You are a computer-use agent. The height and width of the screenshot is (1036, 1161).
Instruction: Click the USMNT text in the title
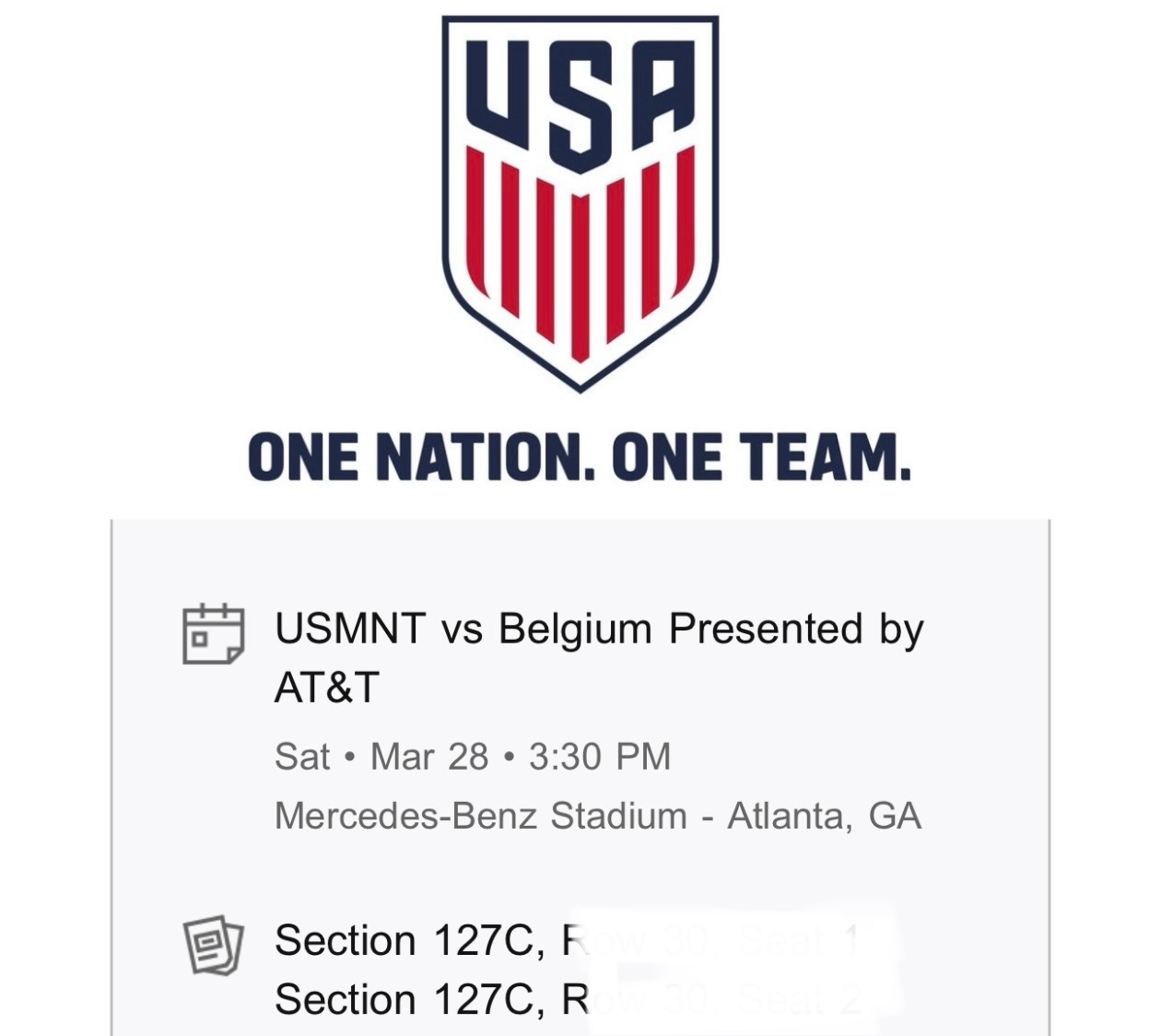coord(349,630)
